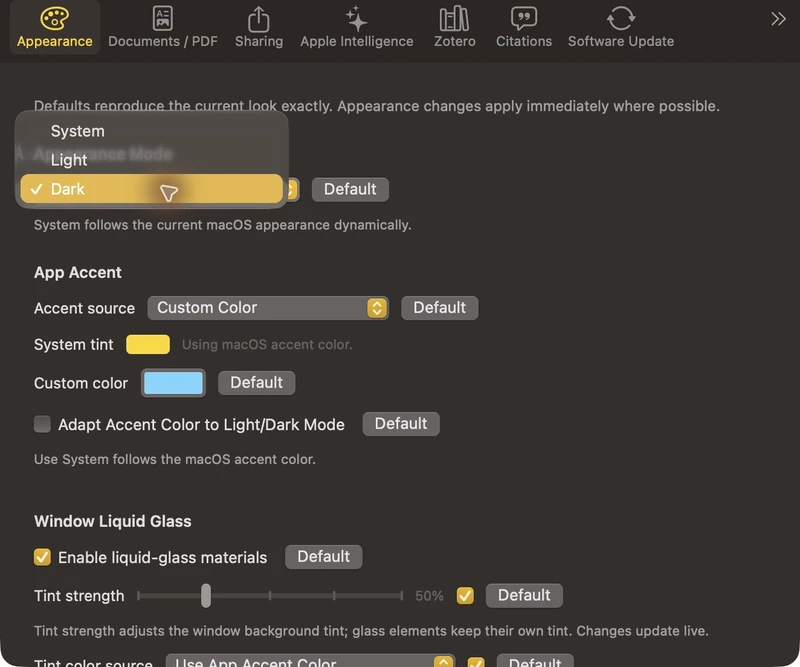
Task: Select Dark in the appearance mode menu
Action: (152, 189)
